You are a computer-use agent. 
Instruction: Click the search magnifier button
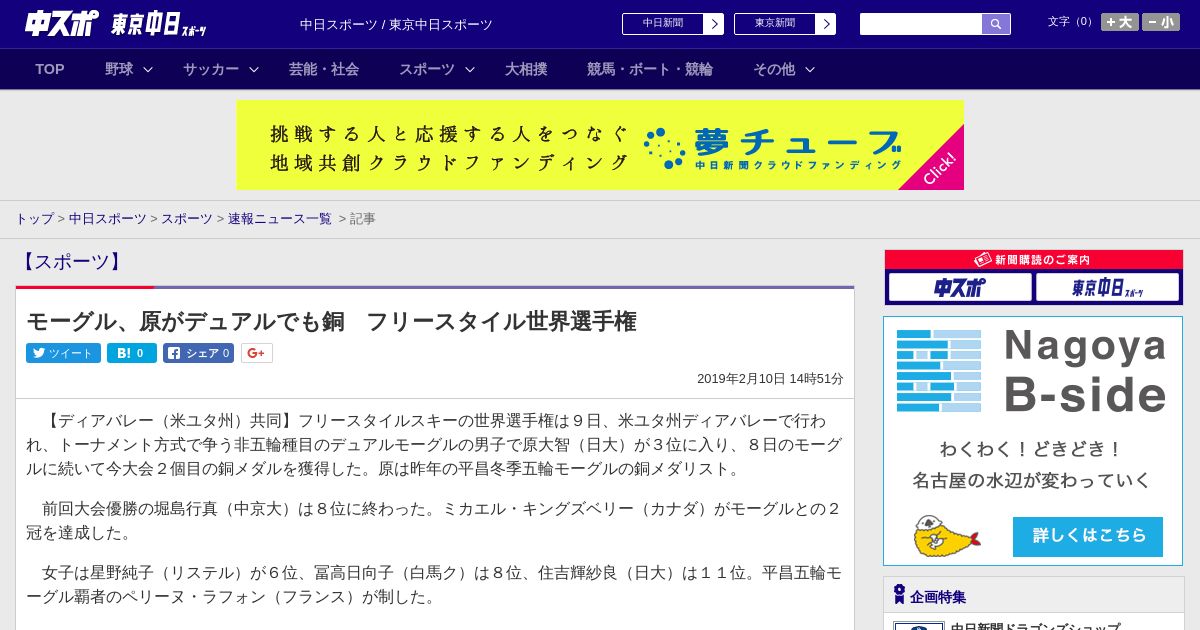[x=996, y=24]
